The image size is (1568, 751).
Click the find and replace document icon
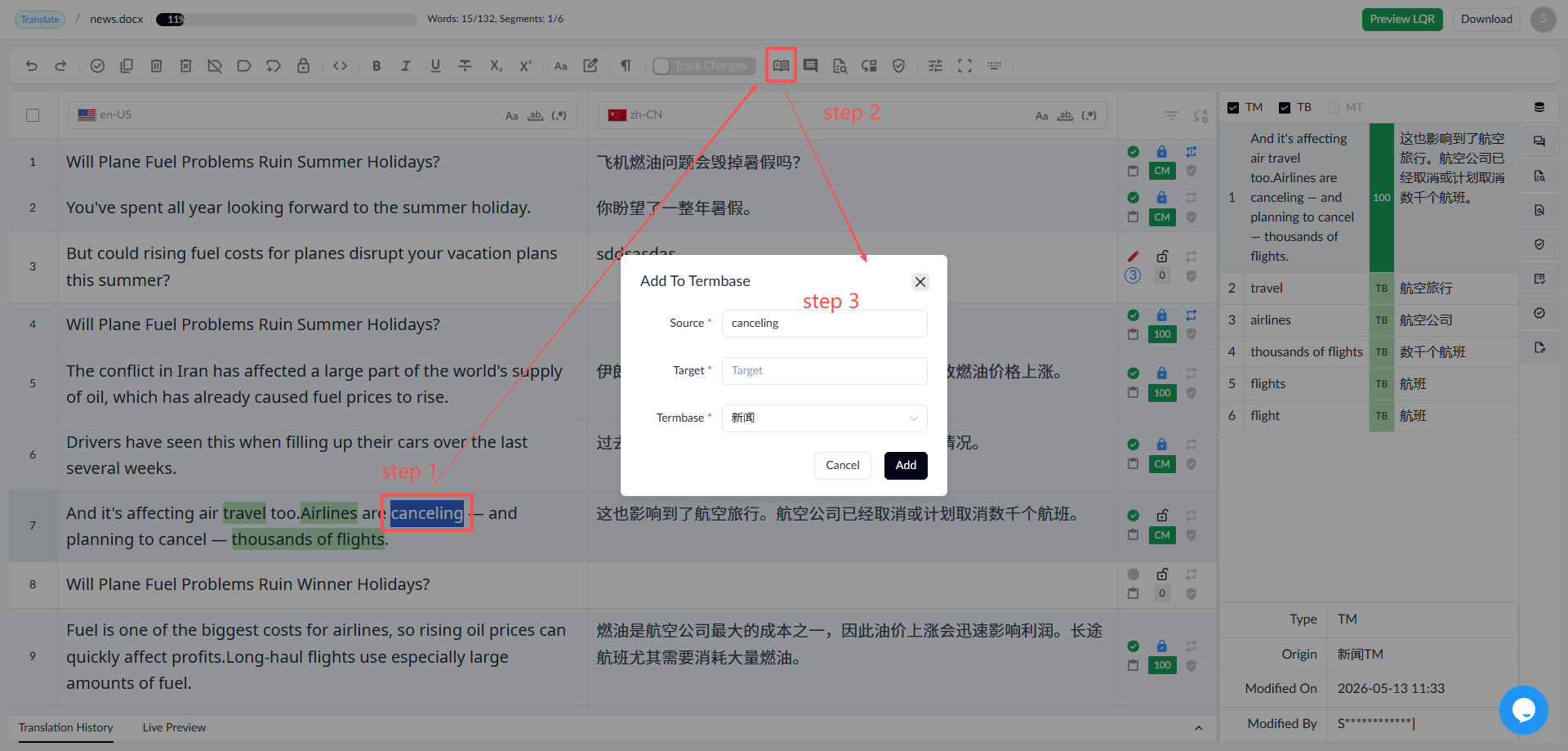(840, 65)
